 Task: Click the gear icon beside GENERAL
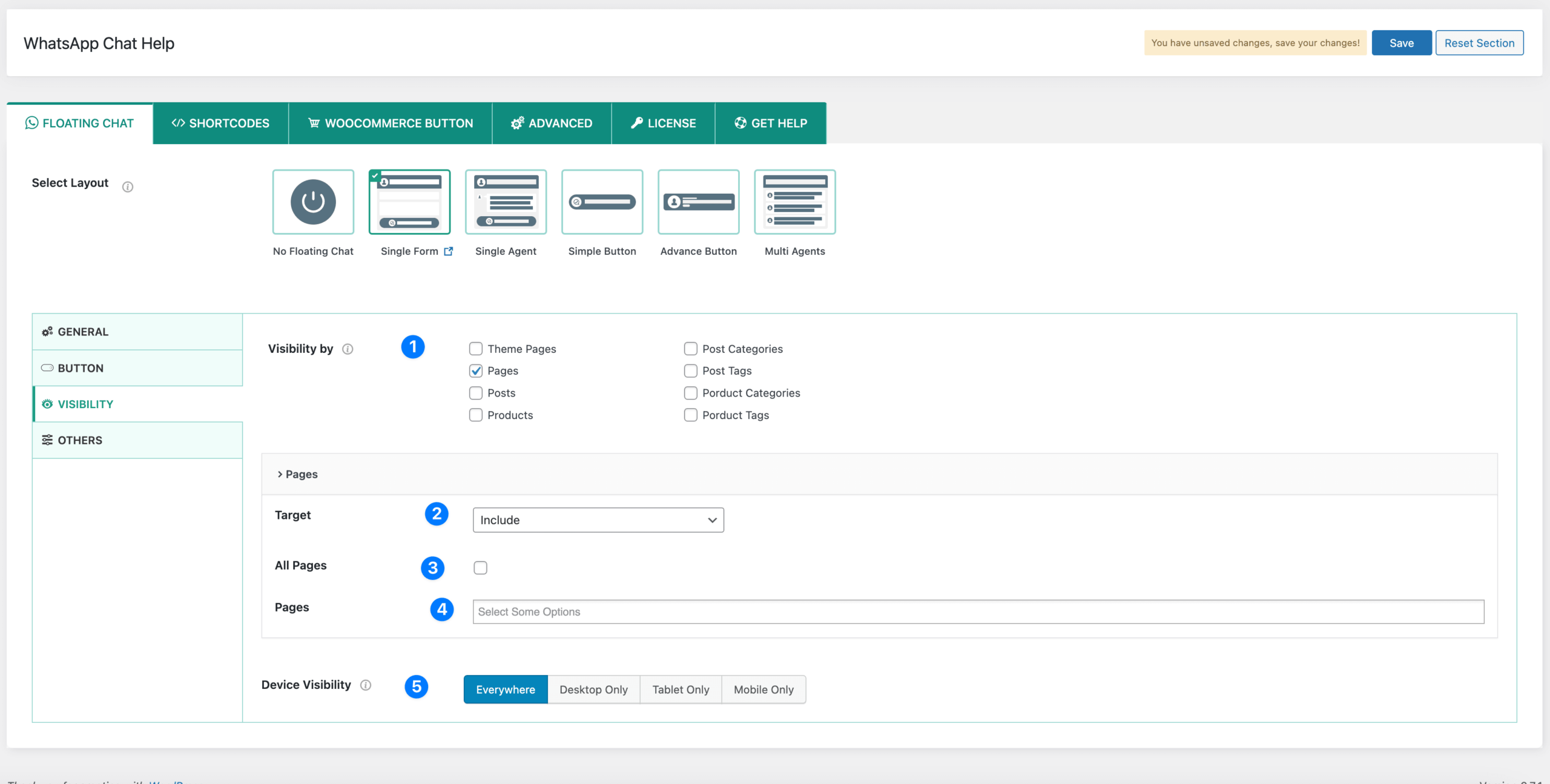click(x=47, y=332)
